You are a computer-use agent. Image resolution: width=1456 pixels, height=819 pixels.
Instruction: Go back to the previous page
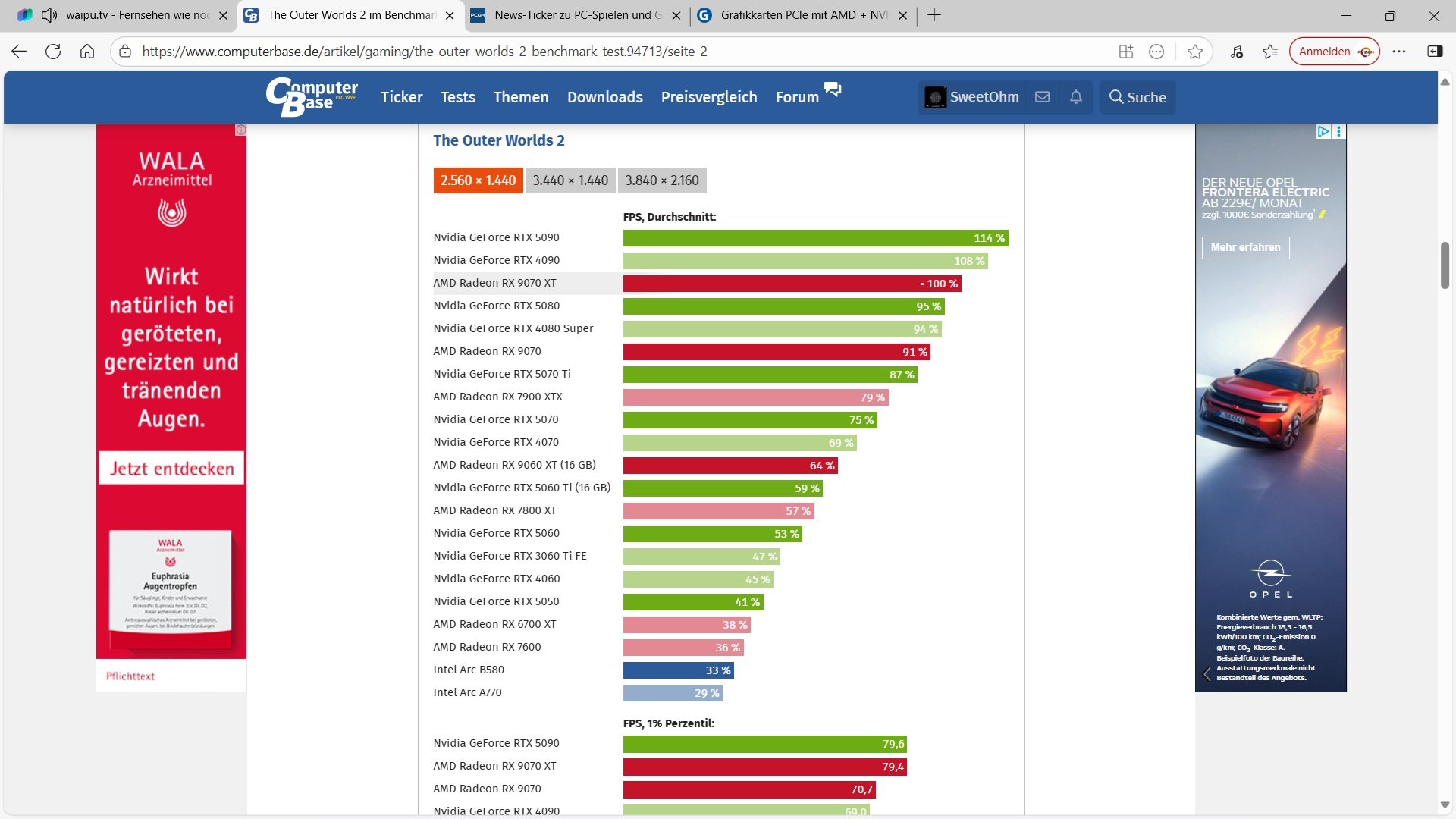click(19, 52)
